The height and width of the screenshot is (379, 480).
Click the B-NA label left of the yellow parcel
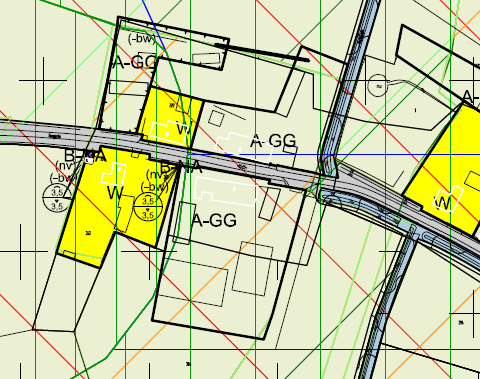[85, 156]
